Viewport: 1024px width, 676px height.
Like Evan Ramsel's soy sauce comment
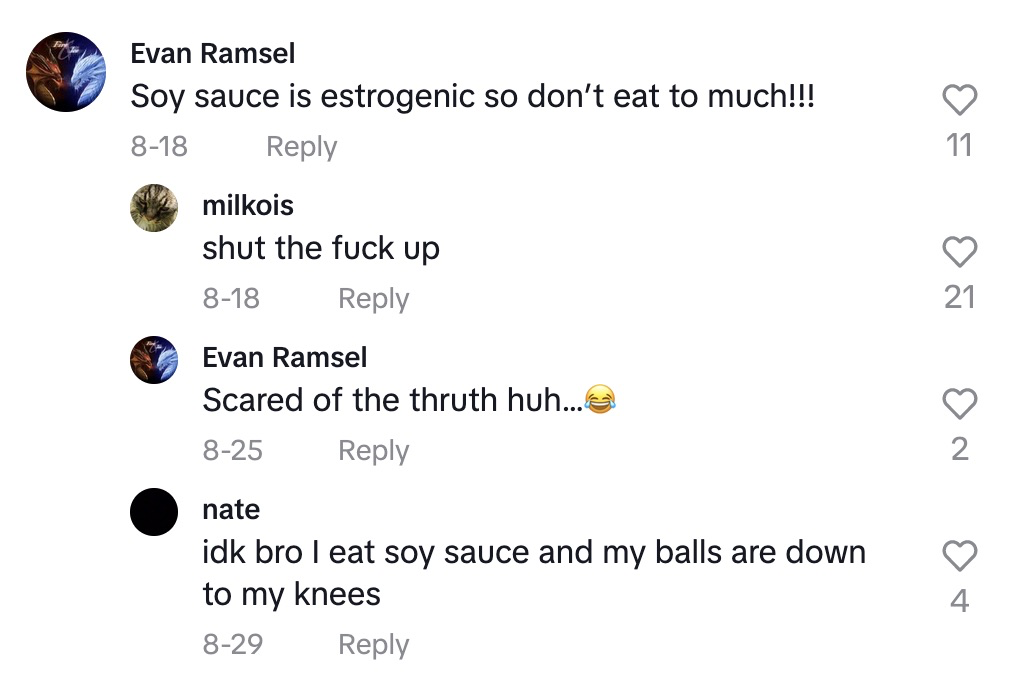point(959,100)
